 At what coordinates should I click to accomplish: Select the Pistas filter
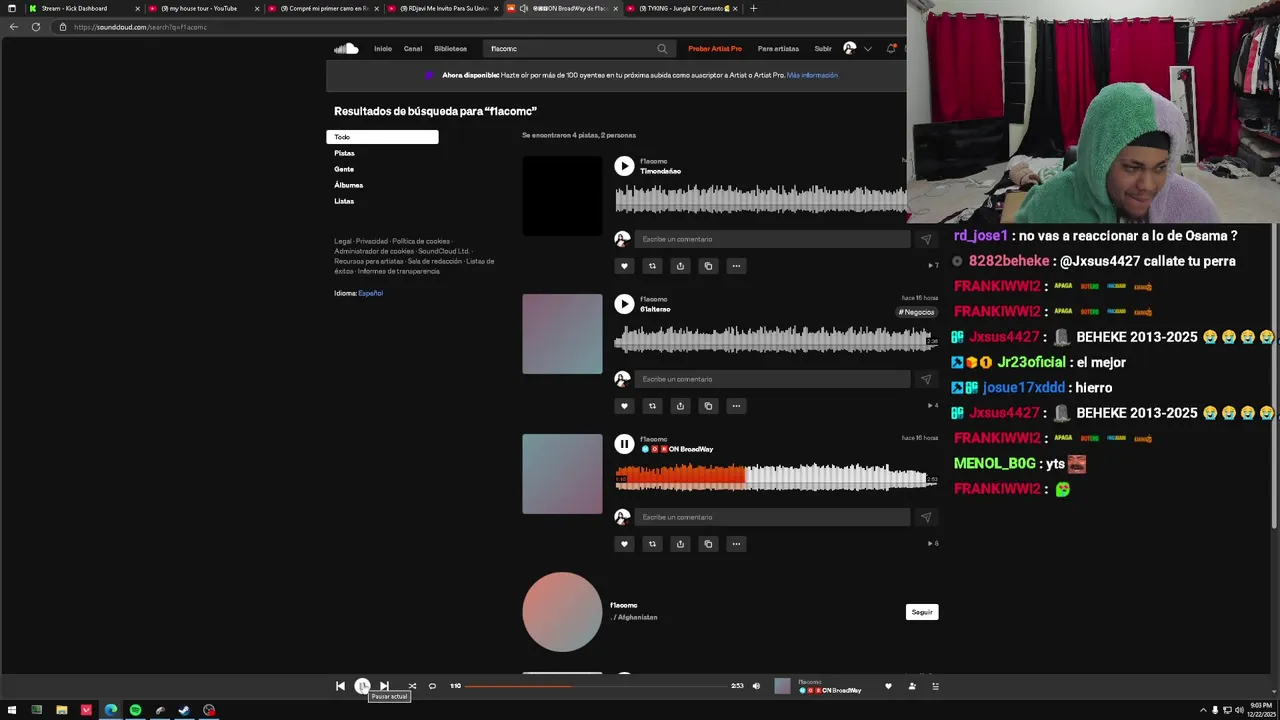[x=344, y=153]
